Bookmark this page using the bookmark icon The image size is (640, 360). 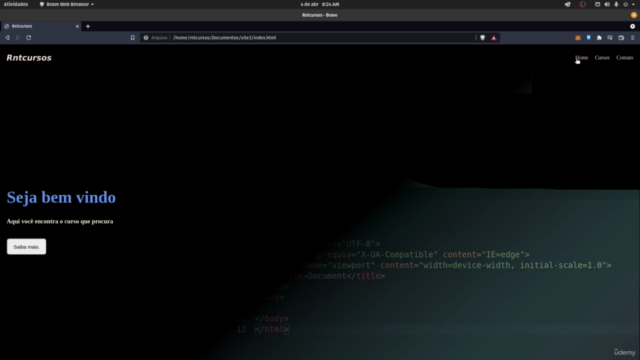(x=133, y=38)
